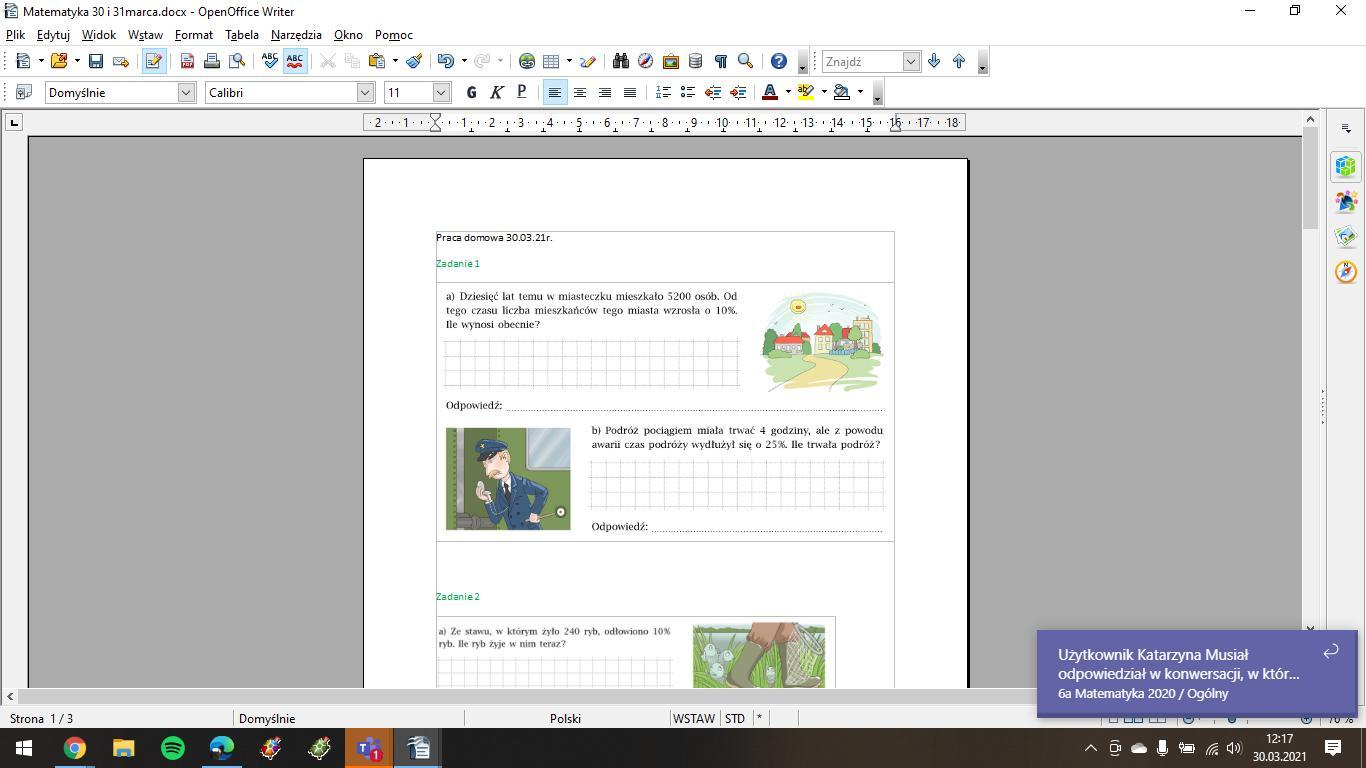Open Find & Replace binoculars icon
The width and height of the screenshot is (1366, 768).
[621, 61]
